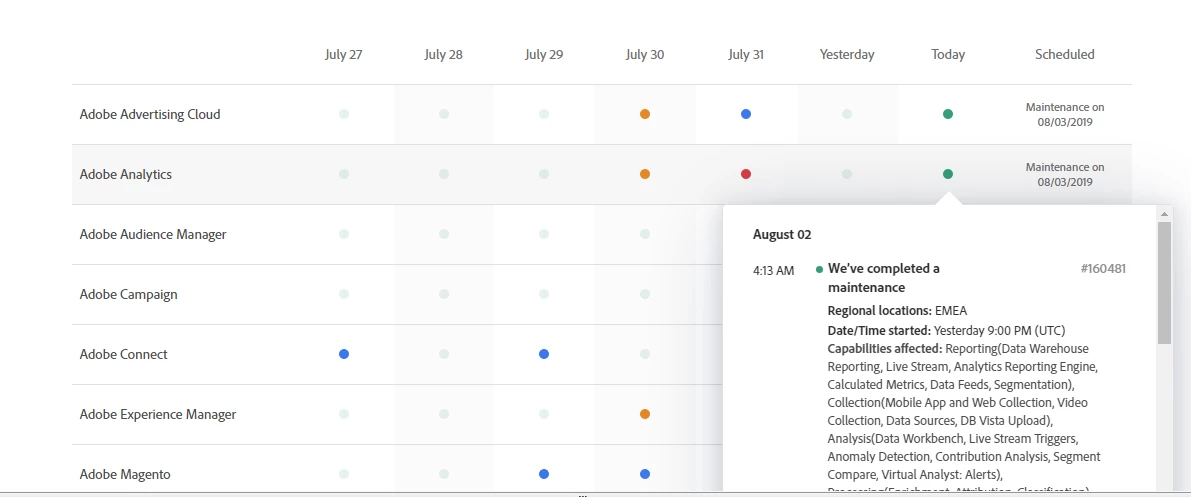Click the July 27 status dot for Adobe Experience Manager
1191x497 pixels.
(x=344, y=414)
